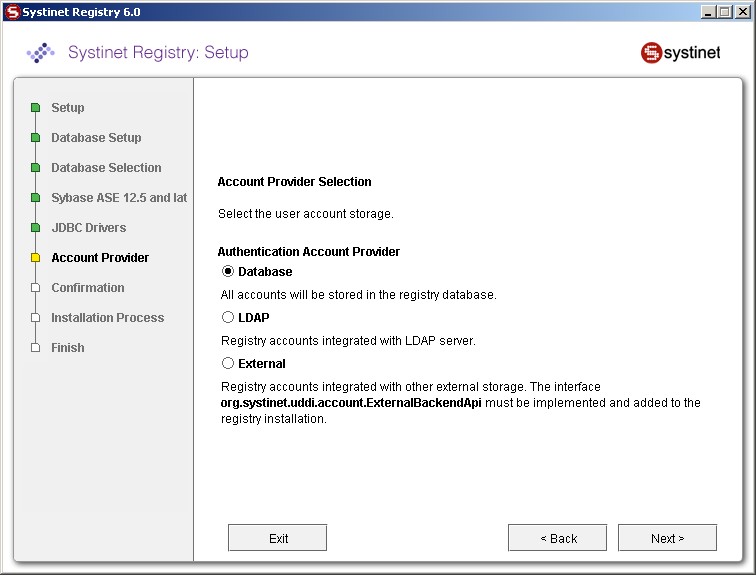
Task: Click the Exit button
Action: pos(277,538)
